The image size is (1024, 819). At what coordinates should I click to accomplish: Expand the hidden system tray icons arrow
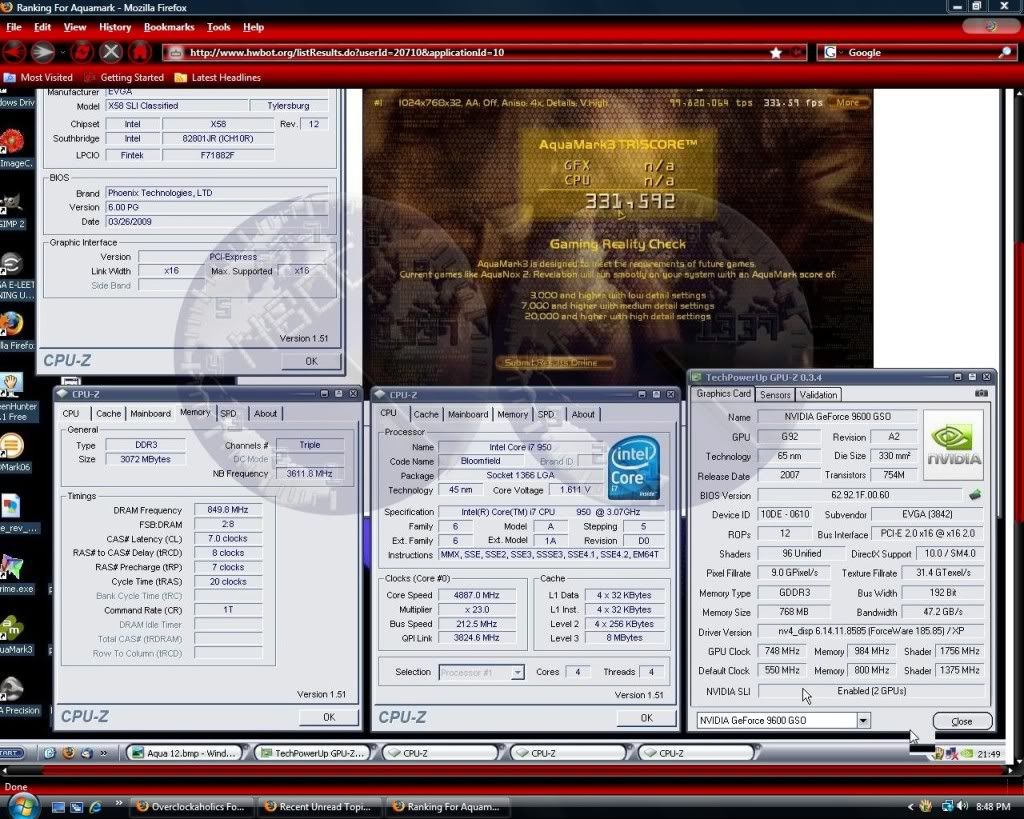pyautogui.click(x=910, y=807)
